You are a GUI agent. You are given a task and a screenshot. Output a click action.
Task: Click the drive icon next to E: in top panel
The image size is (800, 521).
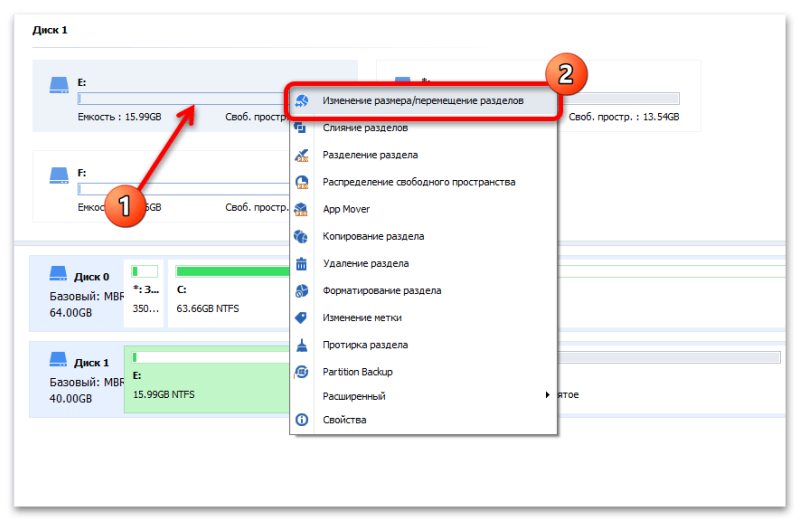click(x=59, y=85)
